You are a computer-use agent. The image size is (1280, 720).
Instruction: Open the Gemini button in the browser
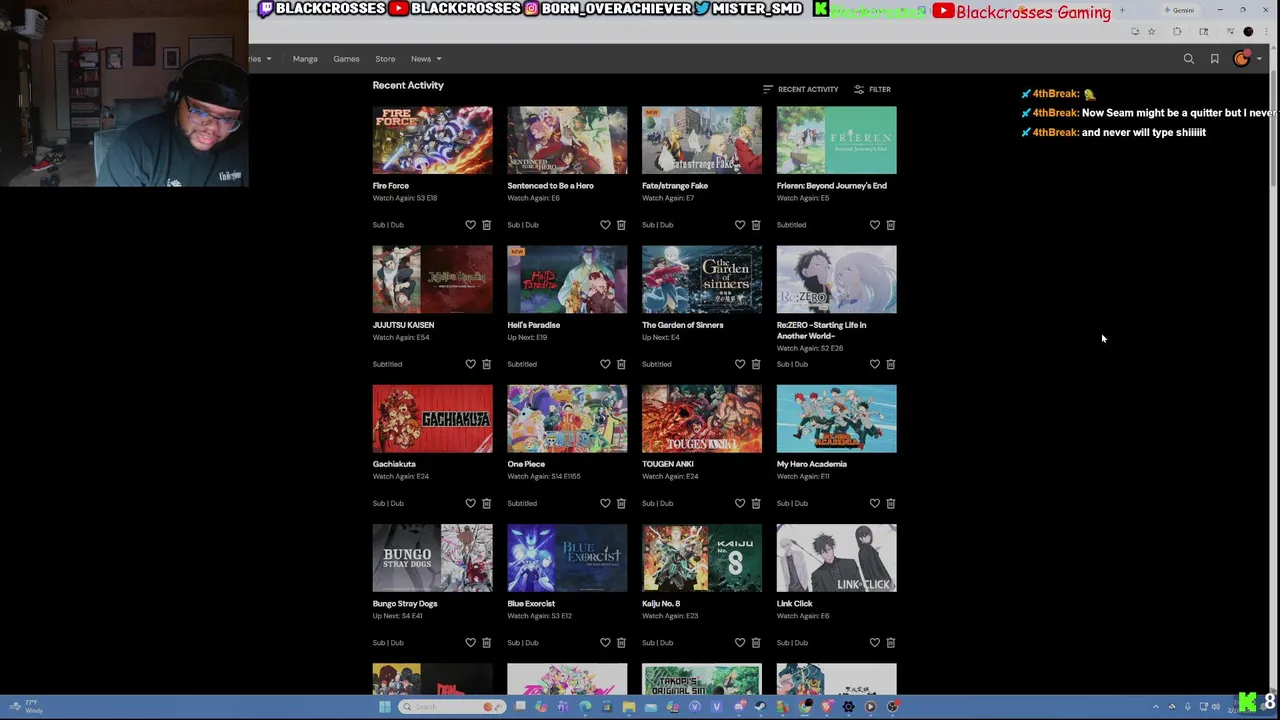[x=1180, y=11]
